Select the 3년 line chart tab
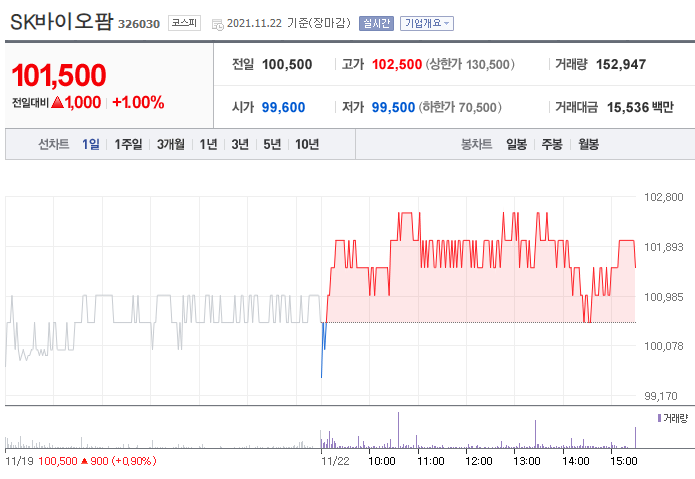695x479 pixels. pyautogui.click(x=240, y=144)
